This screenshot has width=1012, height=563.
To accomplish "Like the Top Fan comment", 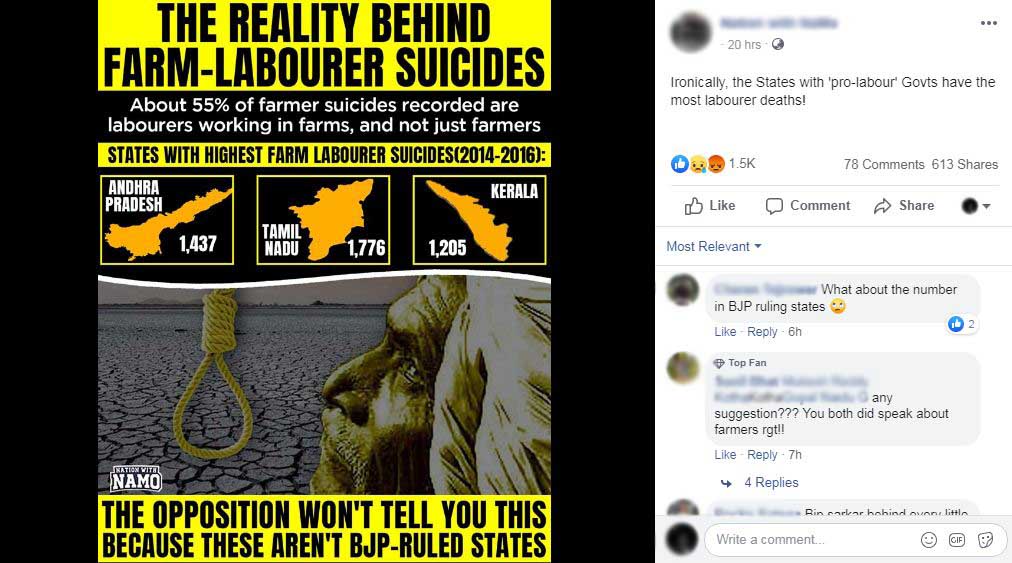I will [725, 455].
